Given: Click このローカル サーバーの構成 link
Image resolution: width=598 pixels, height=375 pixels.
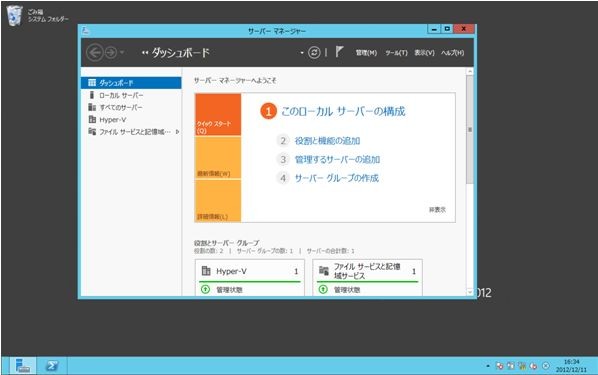Looking at the screenshot, I should point(343,111).
